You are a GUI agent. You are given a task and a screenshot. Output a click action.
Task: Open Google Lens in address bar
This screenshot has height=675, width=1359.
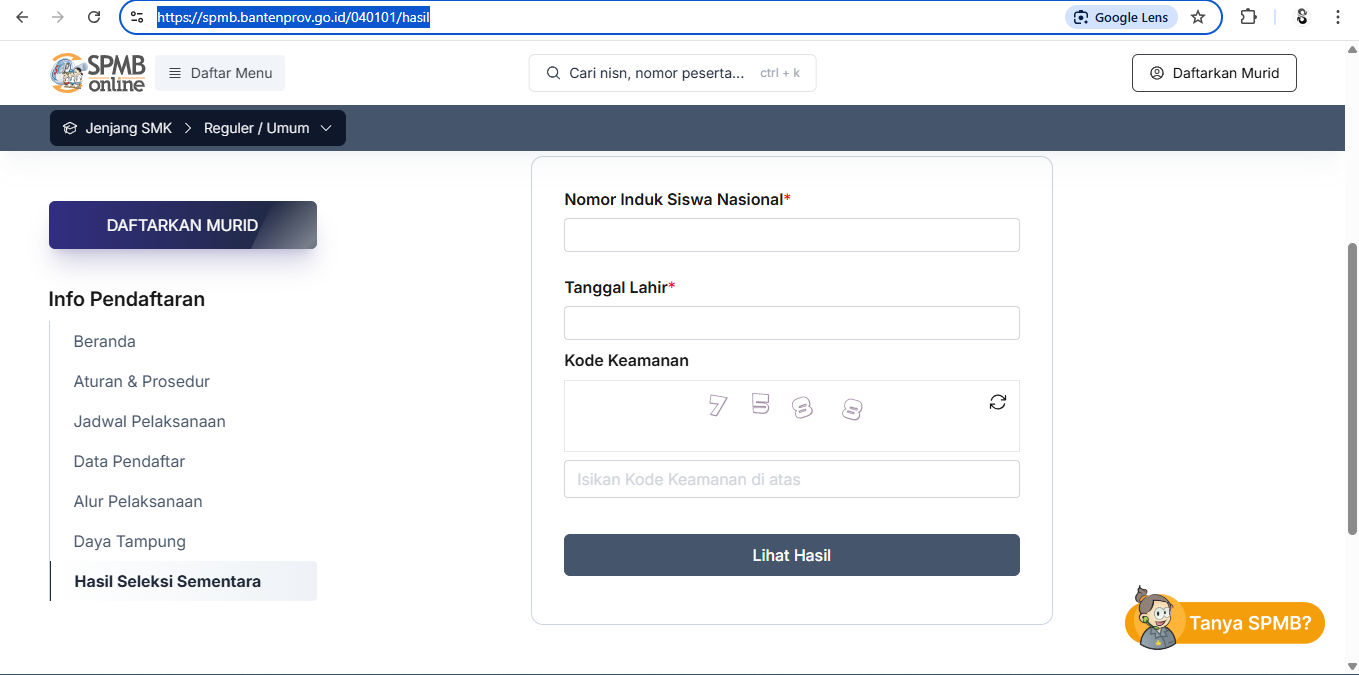click(x=1121, y=17)
